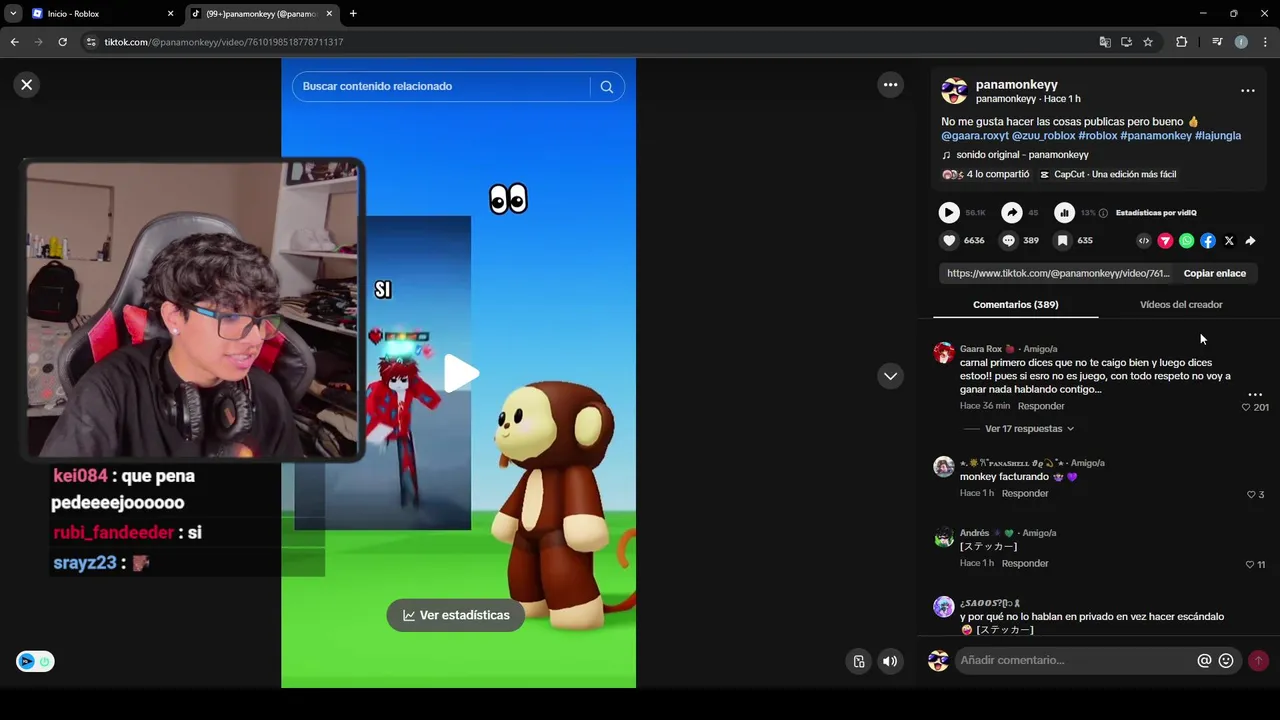Click the vidIQ shares arrow icon
1280x720 pixels.
(x=1012, y=212)
